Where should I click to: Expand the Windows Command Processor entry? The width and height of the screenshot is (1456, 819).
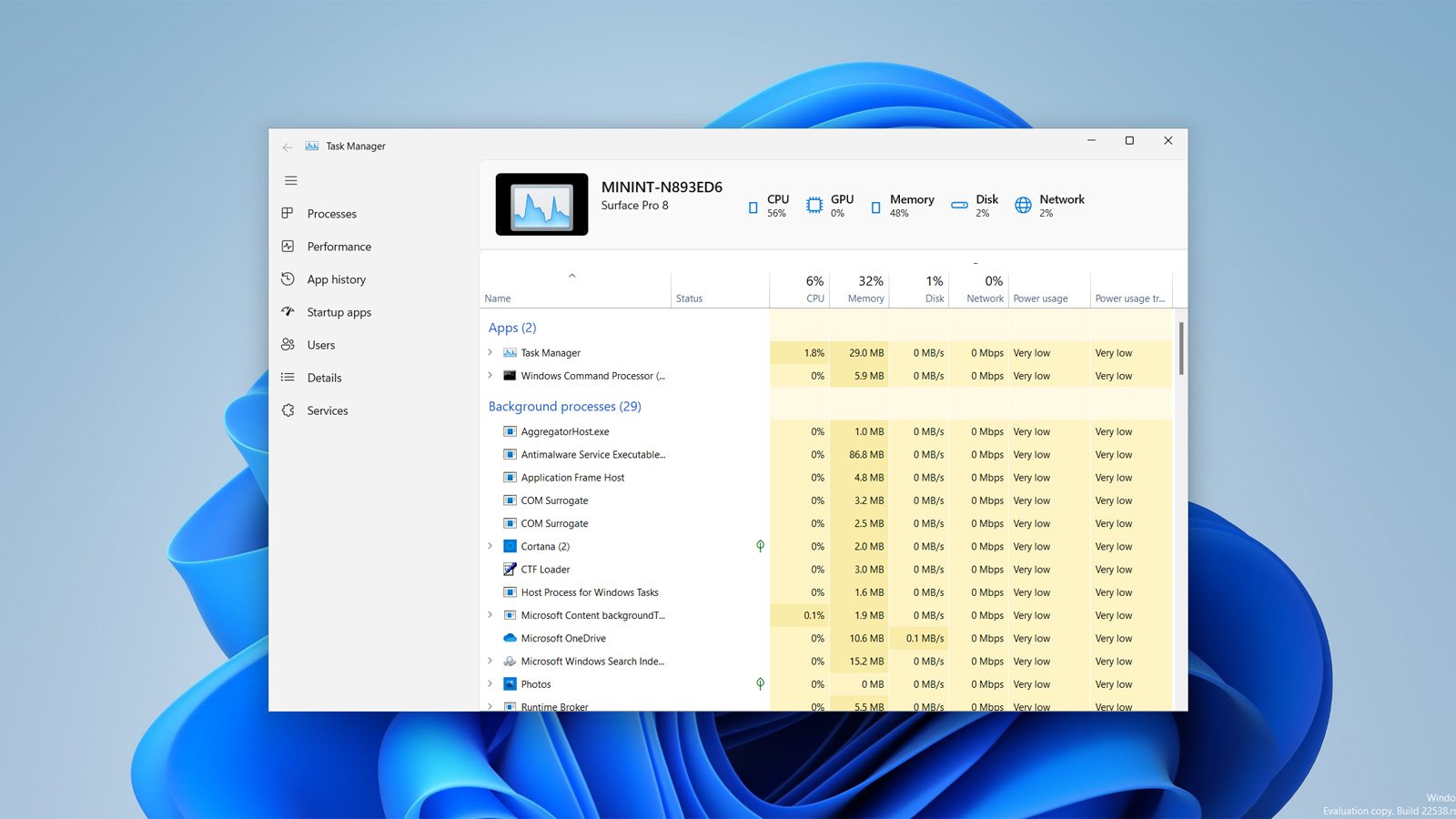tap(490, 375)
